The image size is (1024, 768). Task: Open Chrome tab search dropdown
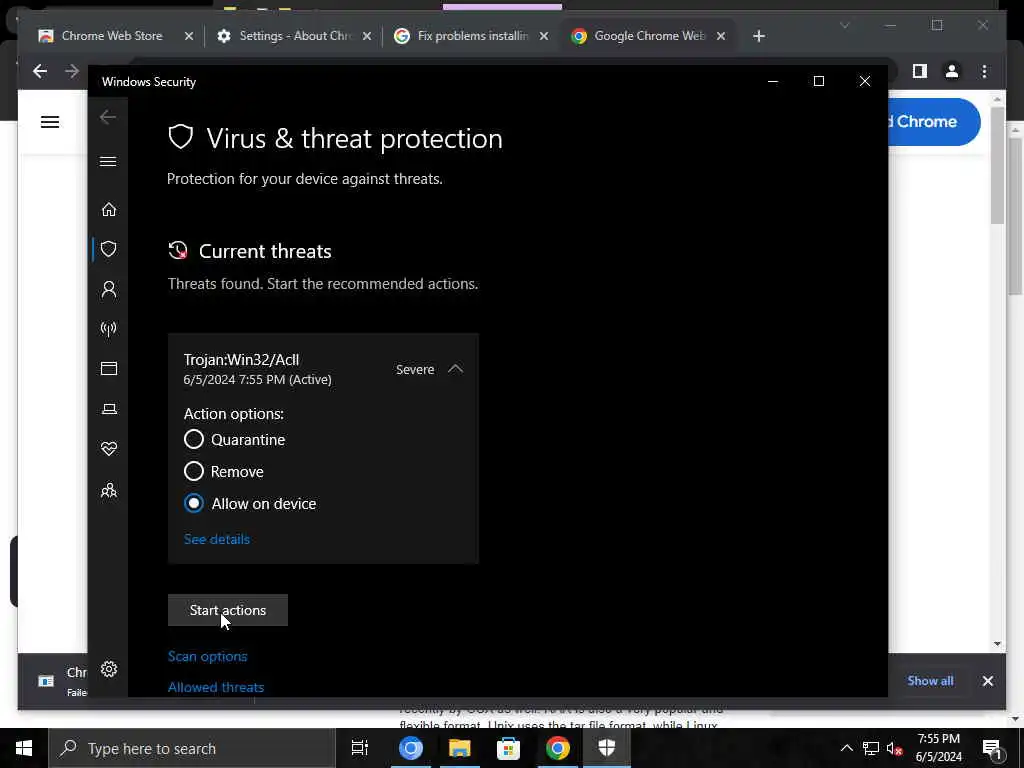point(844,25)
